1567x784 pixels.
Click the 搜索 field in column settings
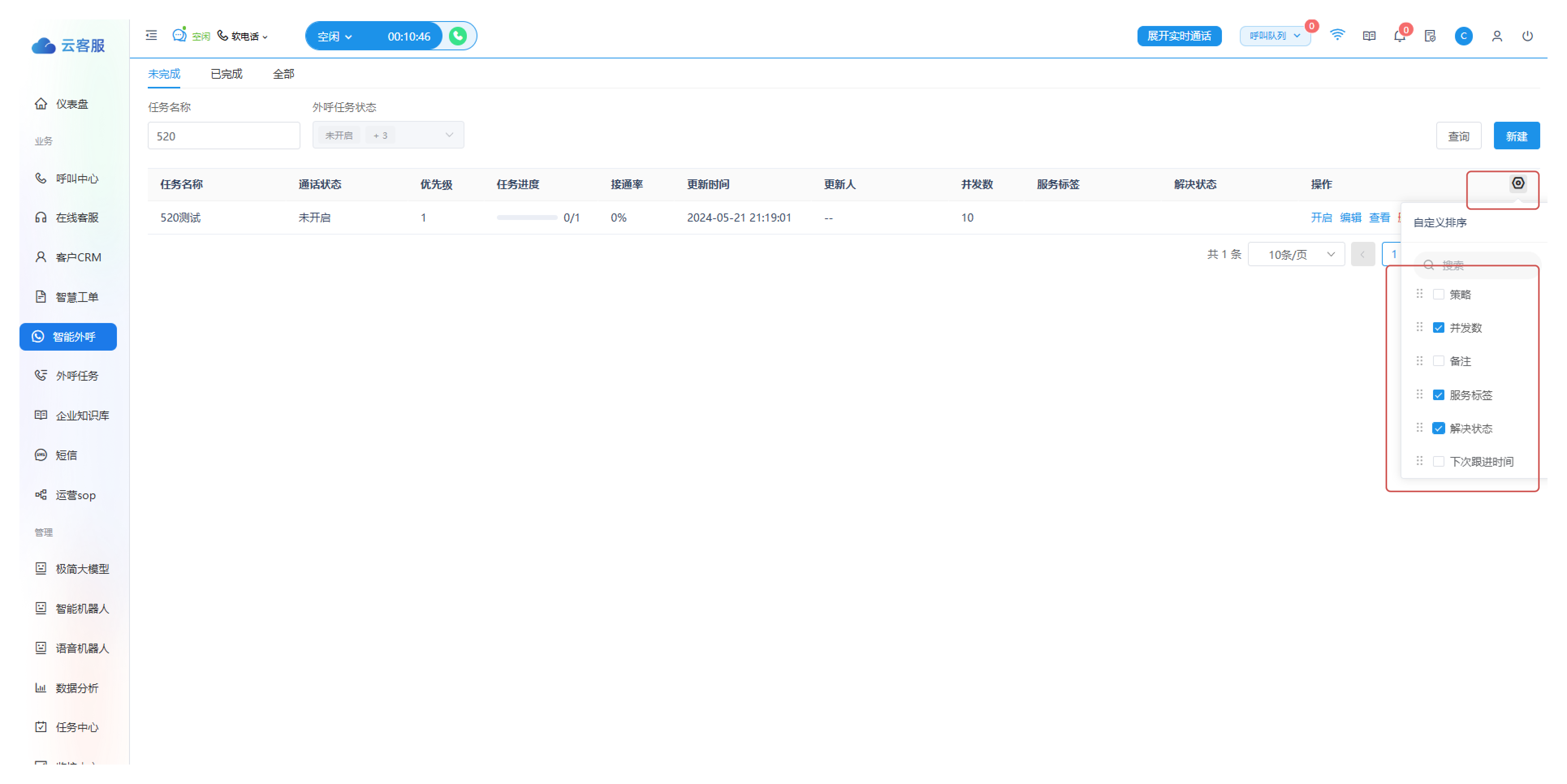point(1477,265)
